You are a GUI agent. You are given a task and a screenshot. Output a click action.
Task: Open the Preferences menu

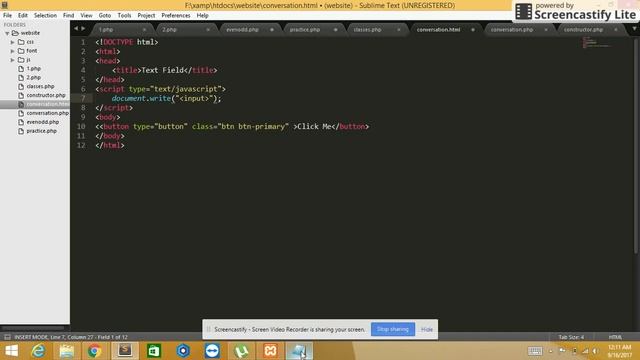coord(176,16)
